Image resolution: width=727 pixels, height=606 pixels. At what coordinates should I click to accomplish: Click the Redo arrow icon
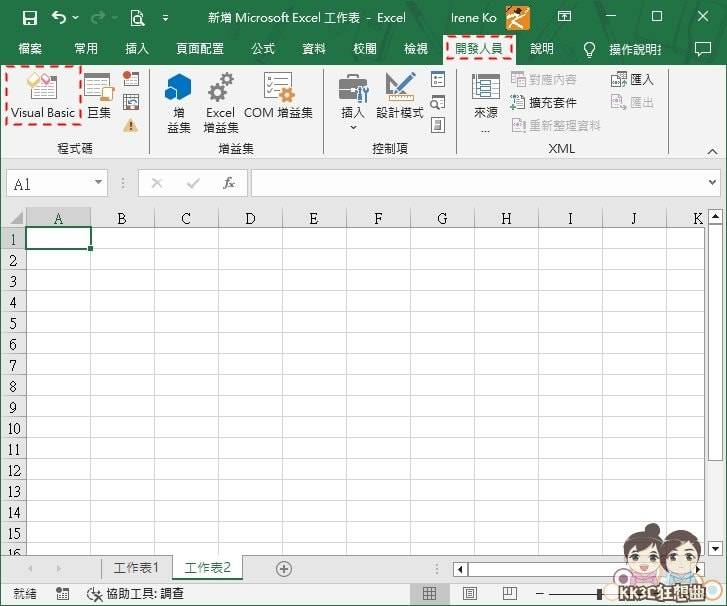click(98, 18)
